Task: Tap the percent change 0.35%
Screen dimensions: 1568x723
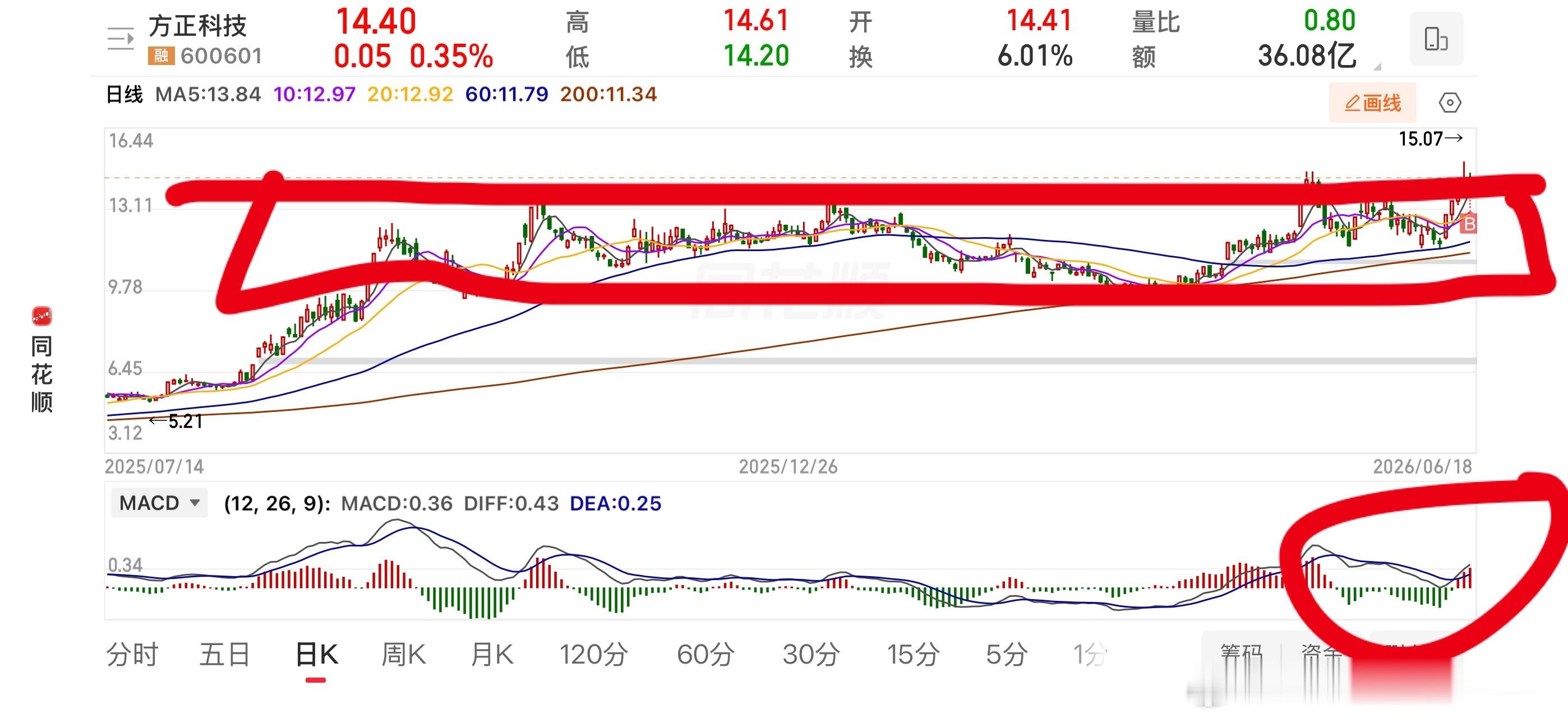Action: 451,57
